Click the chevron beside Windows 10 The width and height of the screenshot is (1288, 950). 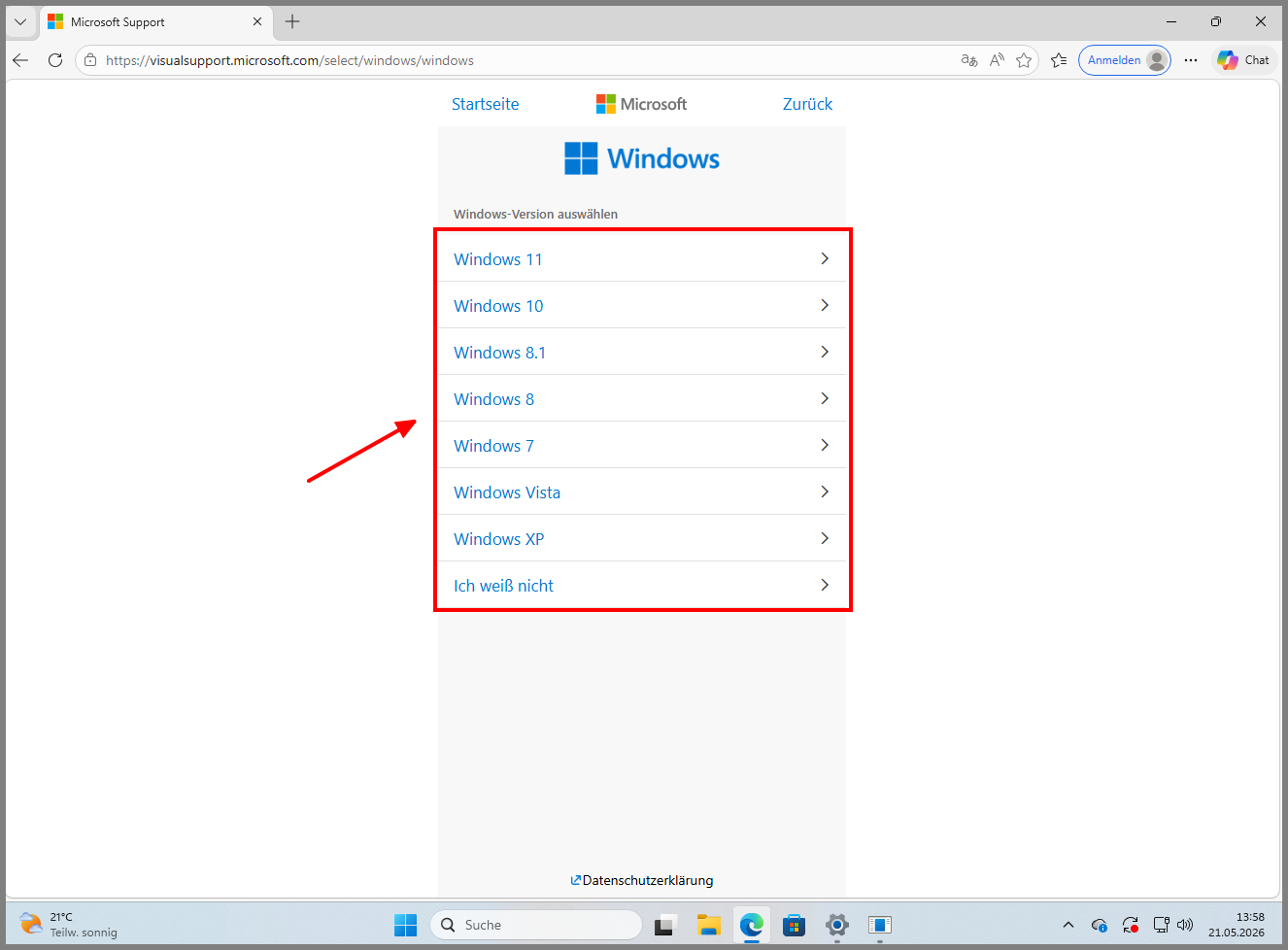(x=825, y=305)
